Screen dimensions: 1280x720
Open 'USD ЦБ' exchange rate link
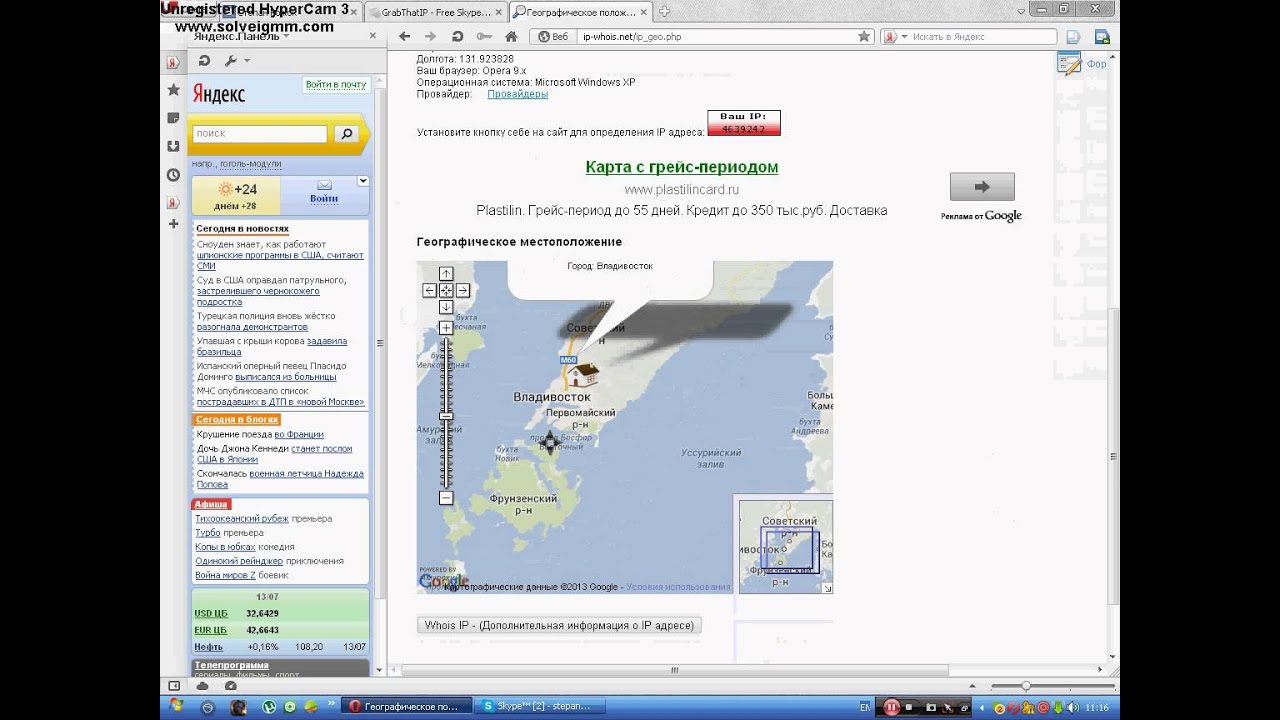211,613
